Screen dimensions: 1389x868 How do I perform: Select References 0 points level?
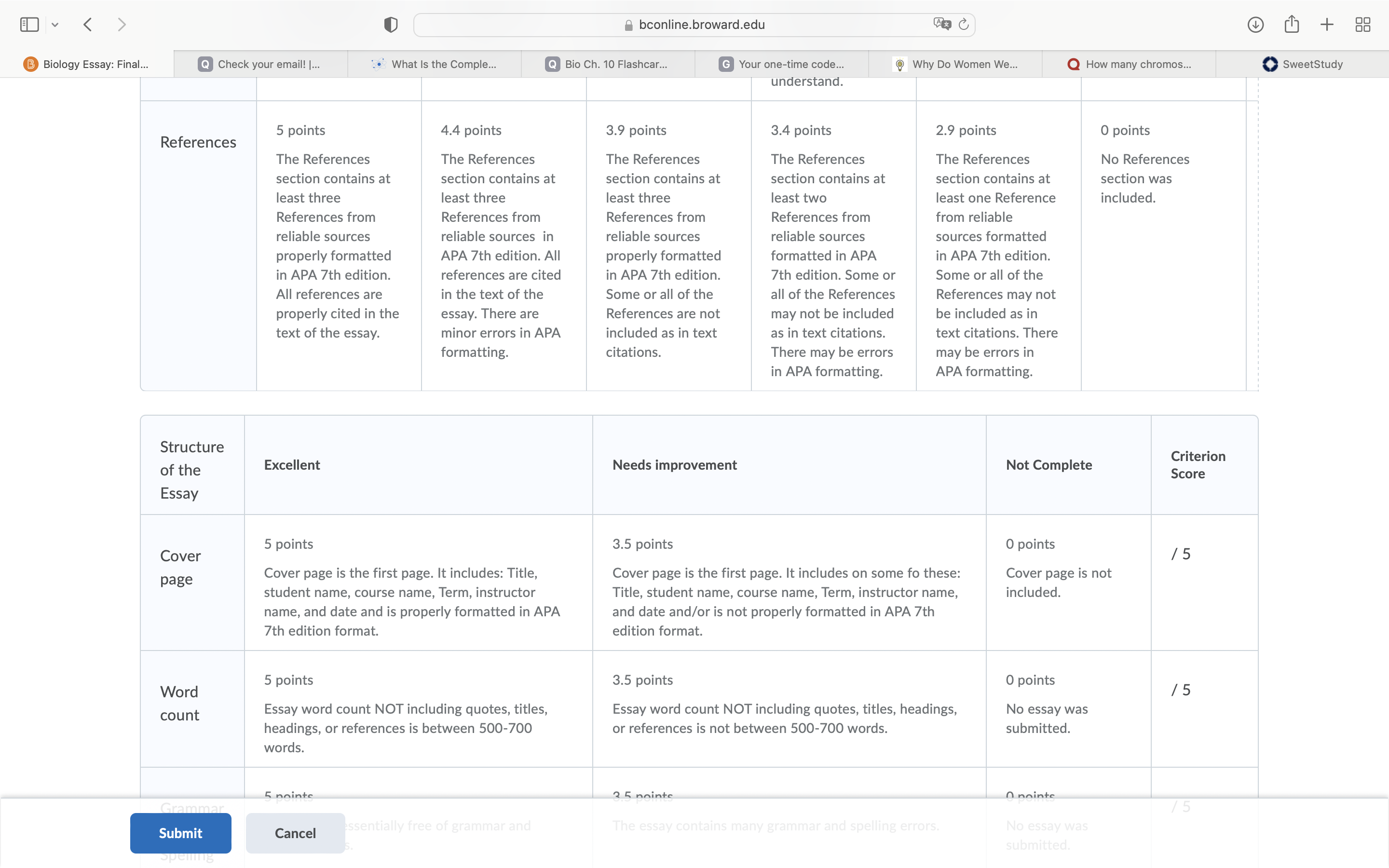pos(1163,246)
